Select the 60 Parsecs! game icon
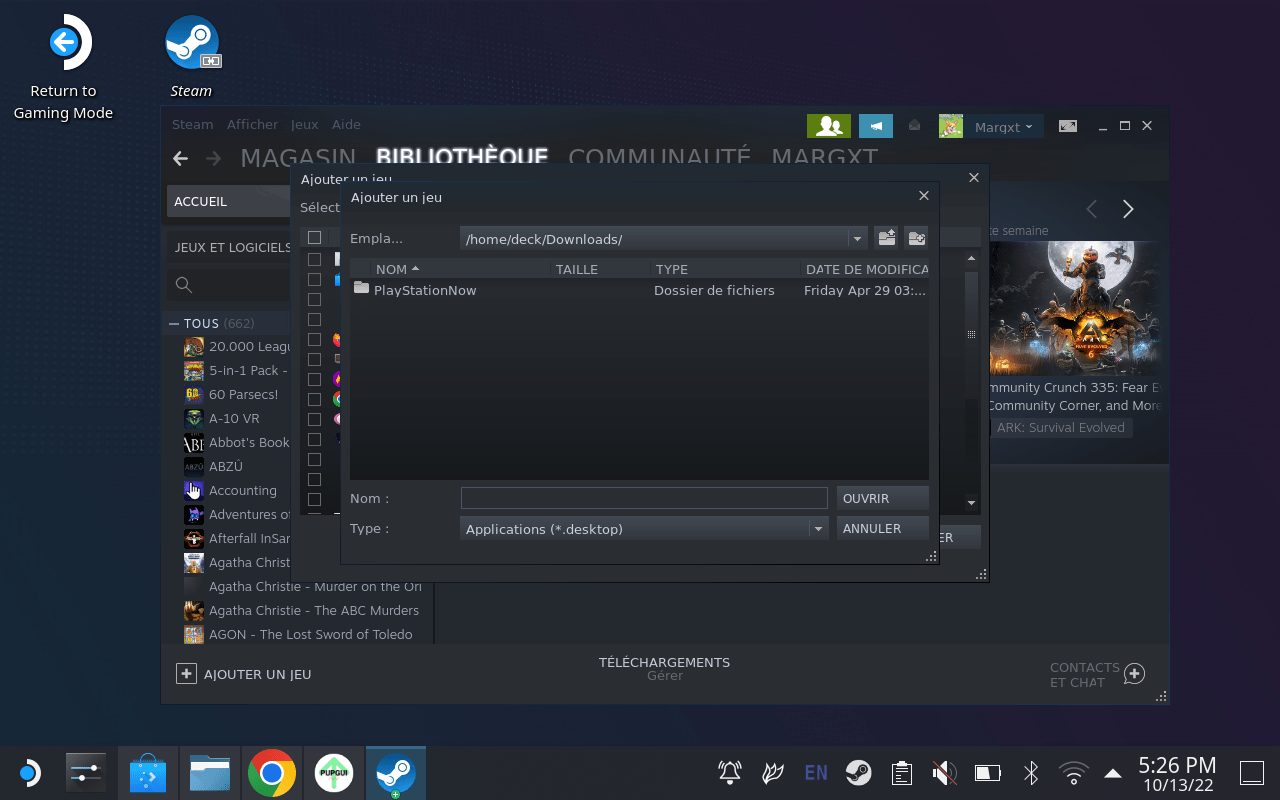Viewport: 1280px width, 800px height. click(194, 395)
